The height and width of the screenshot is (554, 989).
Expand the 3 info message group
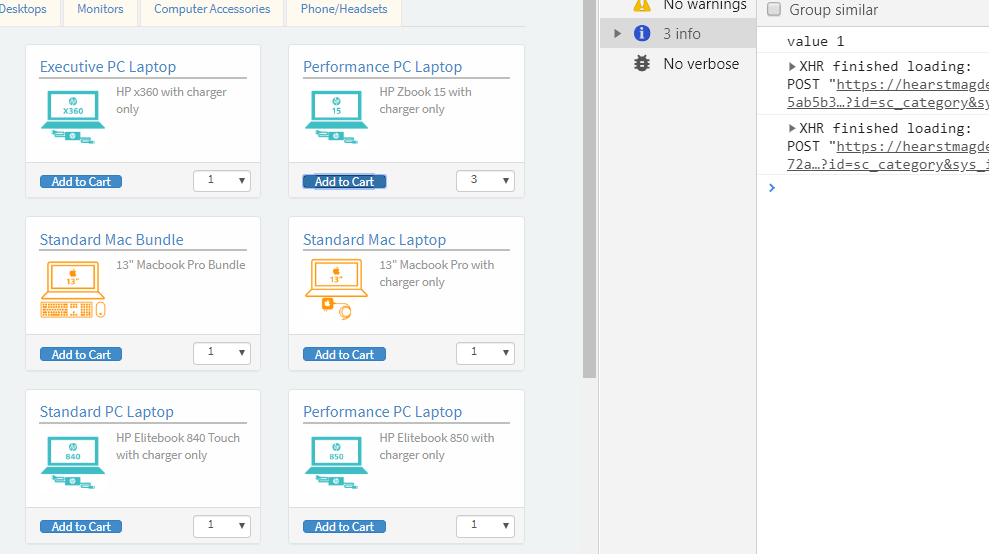click(617, 33)
